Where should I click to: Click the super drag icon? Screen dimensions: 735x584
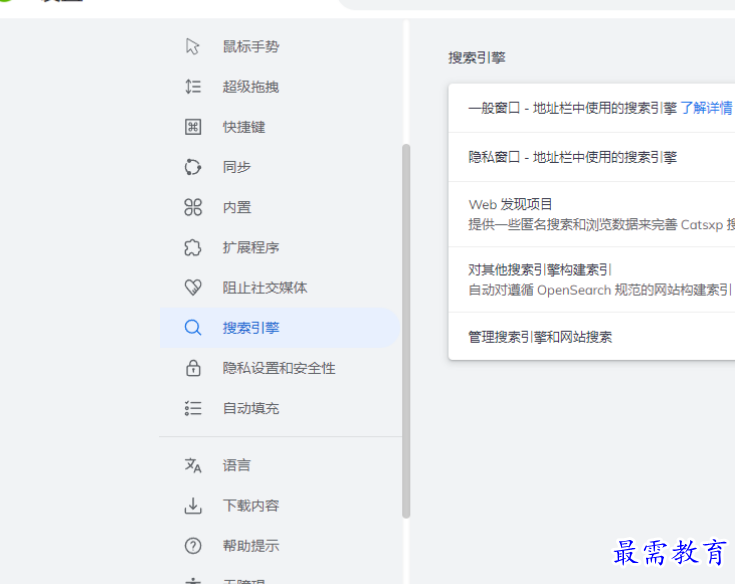(x=193, y=87)
